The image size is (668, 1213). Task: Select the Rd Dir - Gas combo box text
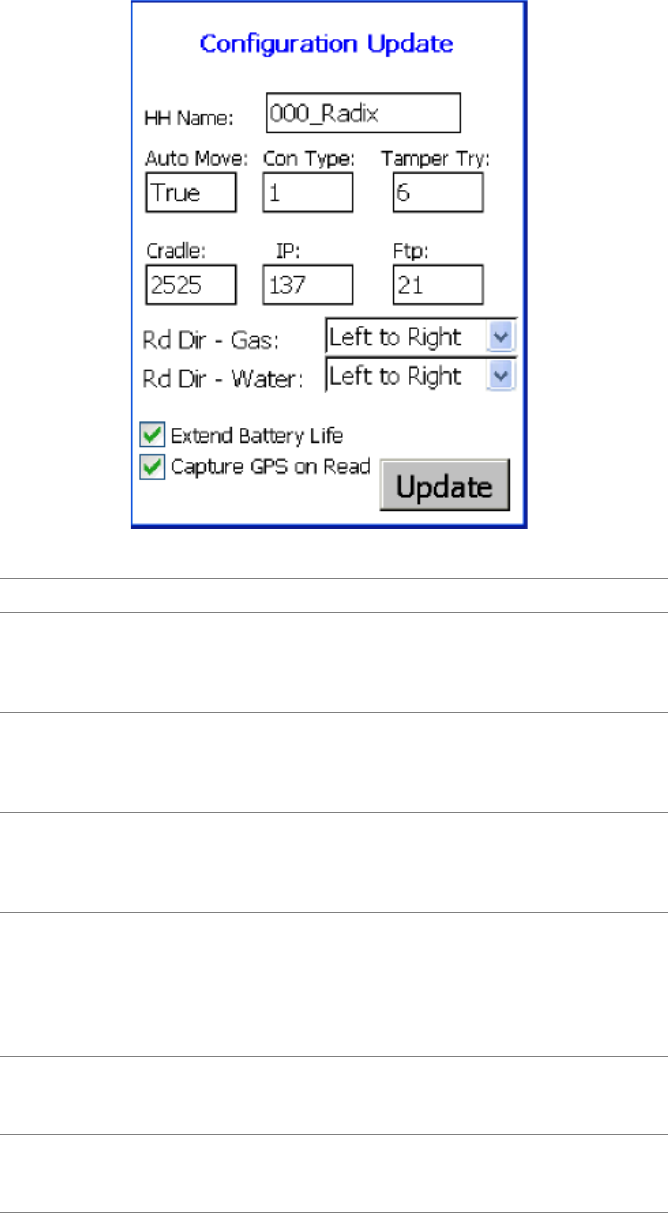[x=408, y=337]
